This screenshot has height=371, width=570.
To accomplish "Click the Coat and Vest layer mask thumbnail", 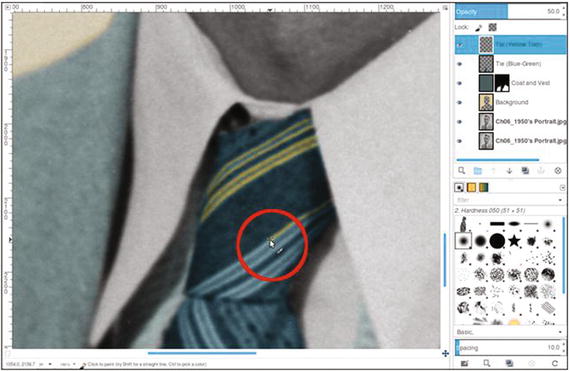I will point(502,83).
